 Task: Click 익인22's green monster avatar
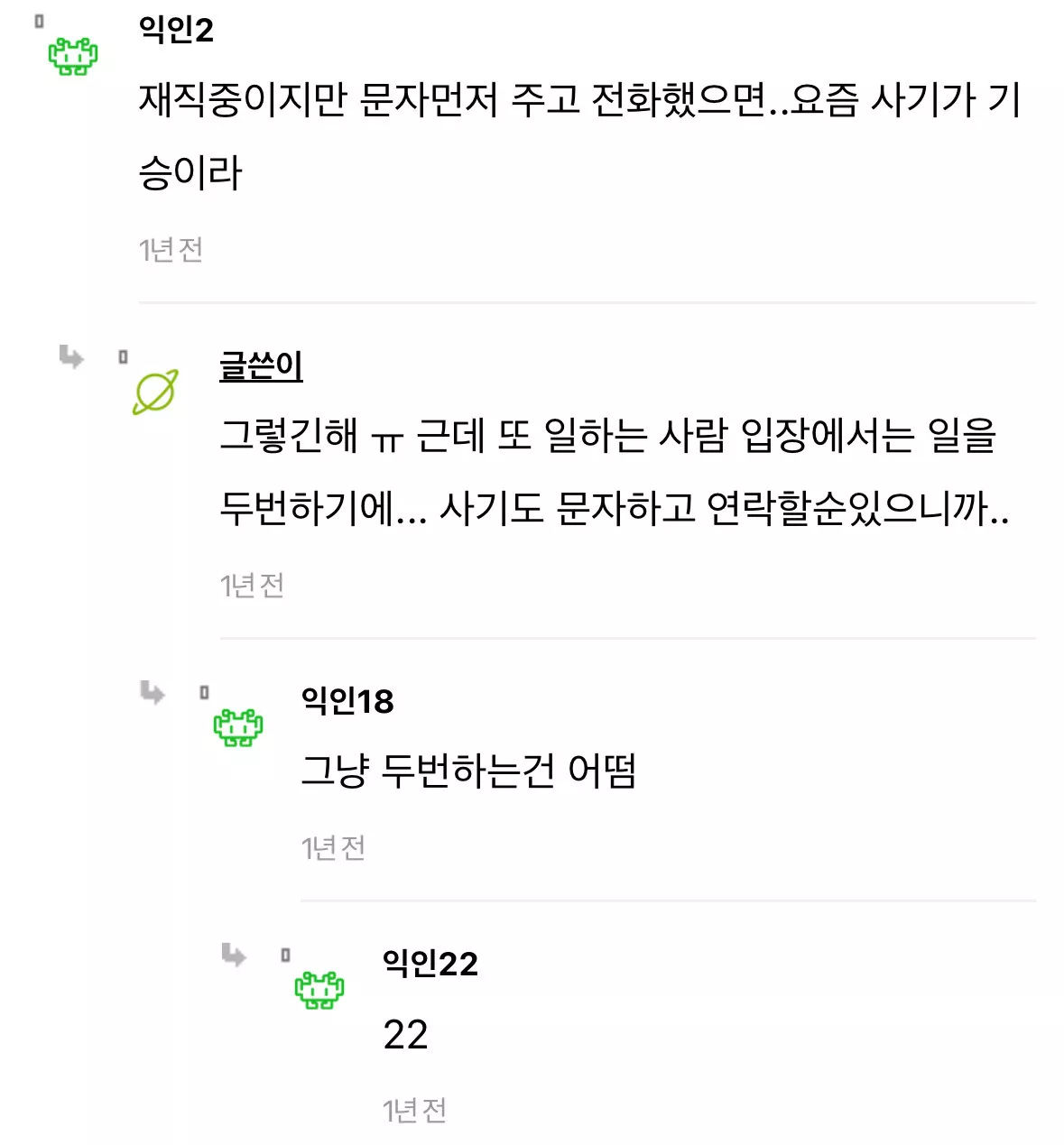point(319,990)
